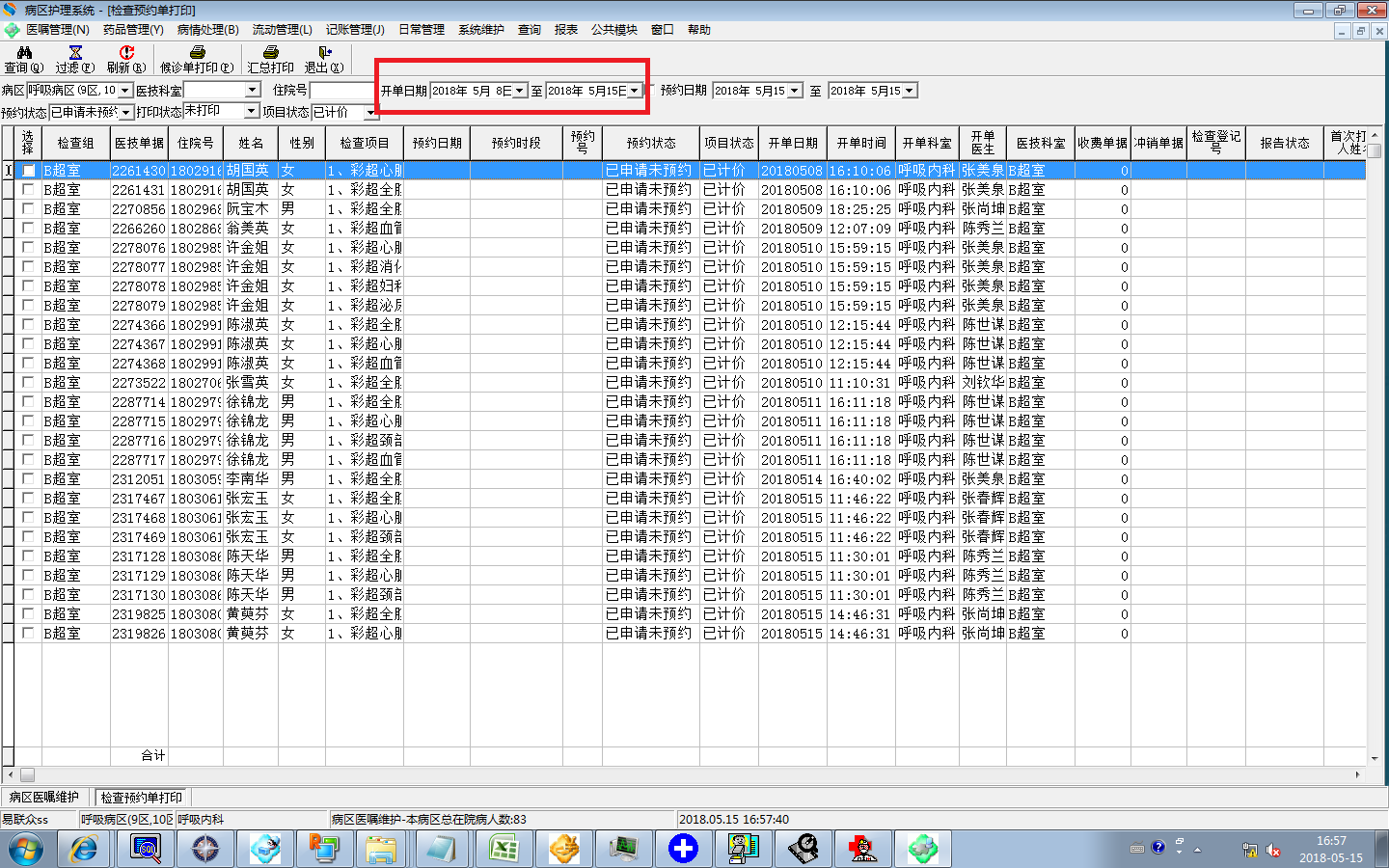Image resolution: width=1389 pixels, height=868 pixels.
Task: Click the 退出 exit door icon
Action: click(x=325, y=52)
